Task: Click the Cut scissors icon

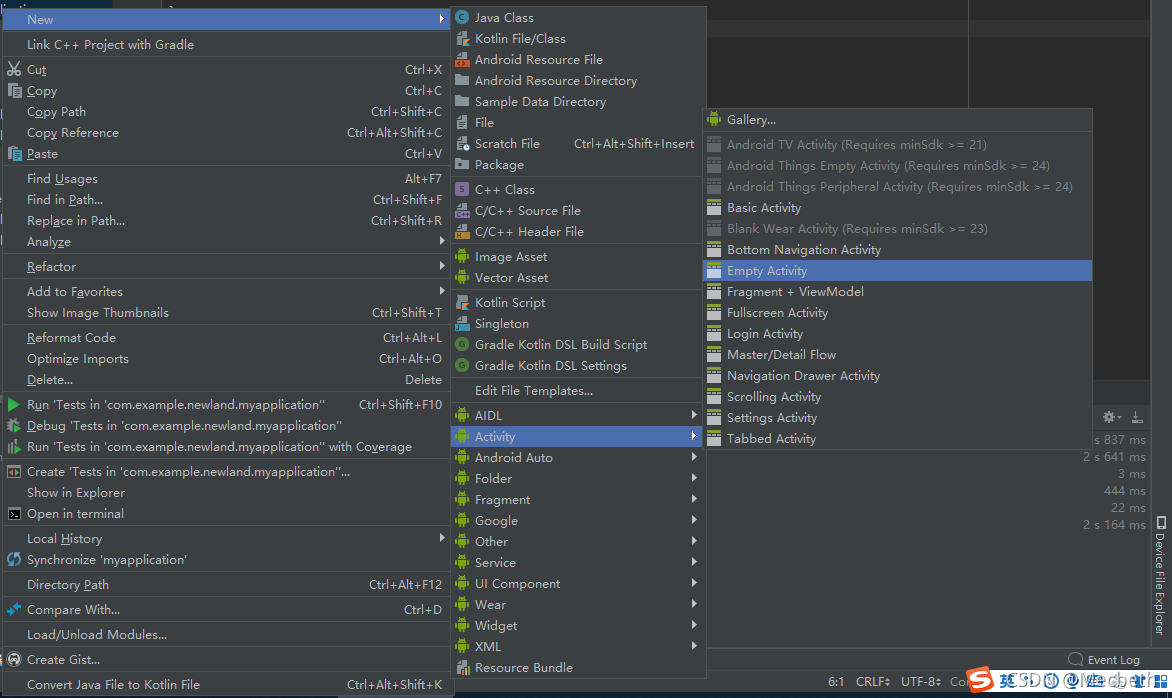Action: tap(14, 70)
